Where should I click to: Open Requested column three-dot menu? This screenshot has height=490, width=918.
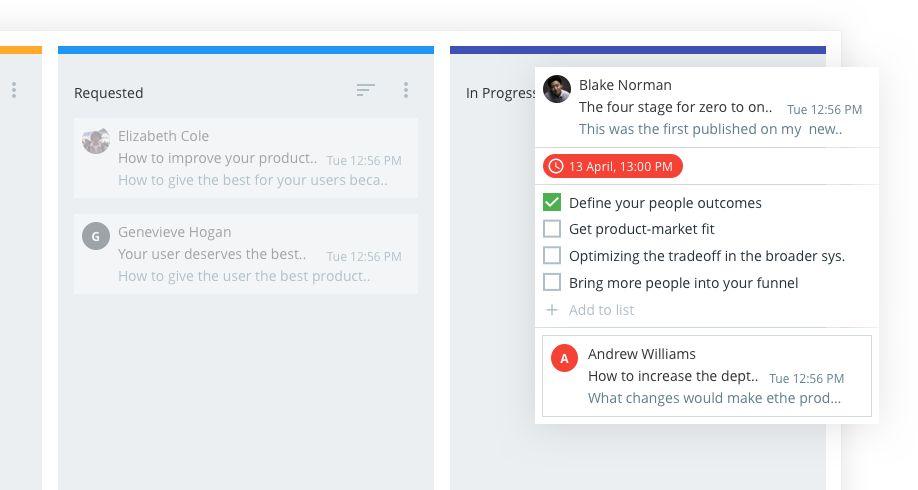[x=405, y=90]
